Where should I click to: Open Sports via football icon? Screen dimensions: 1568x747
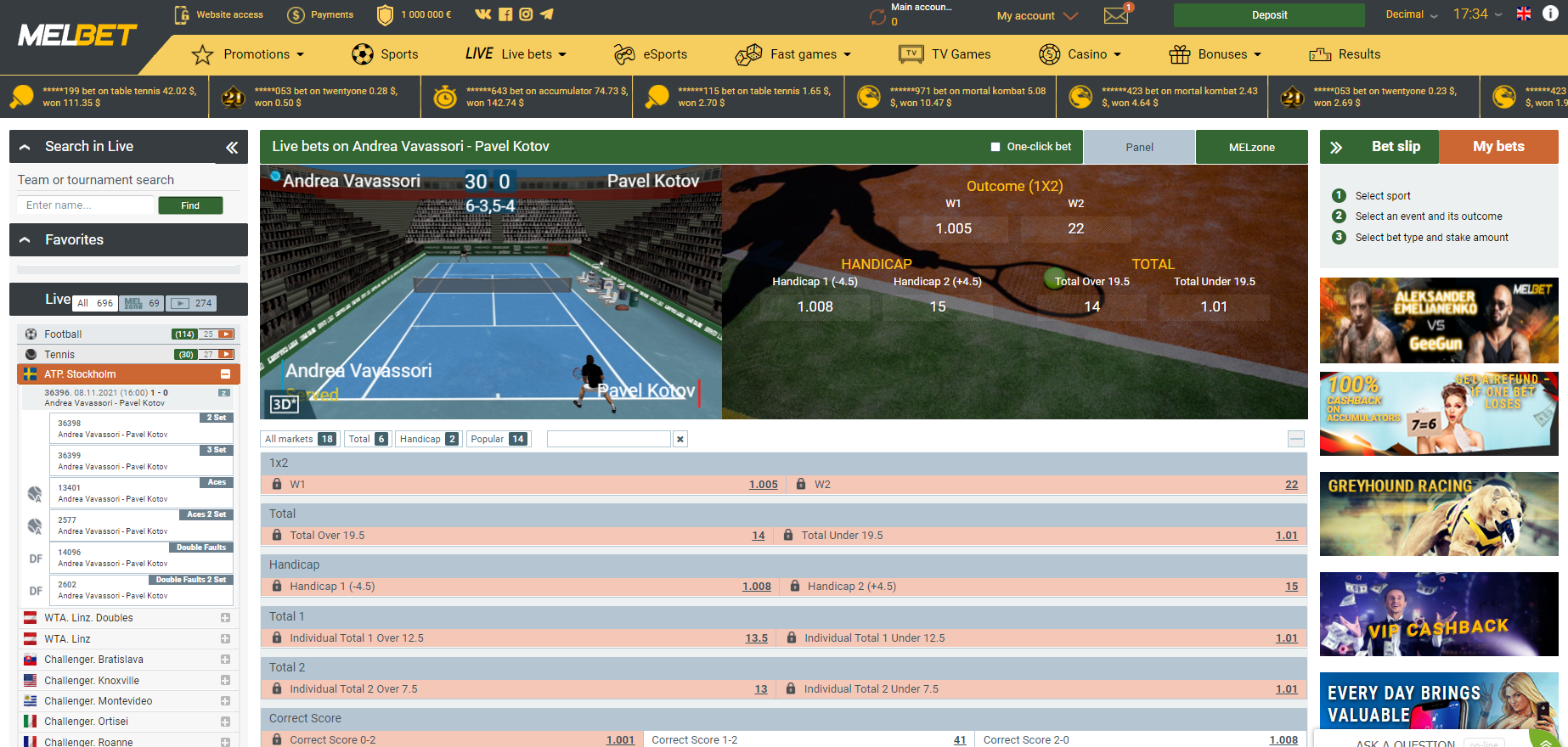[x=363, y=54]
